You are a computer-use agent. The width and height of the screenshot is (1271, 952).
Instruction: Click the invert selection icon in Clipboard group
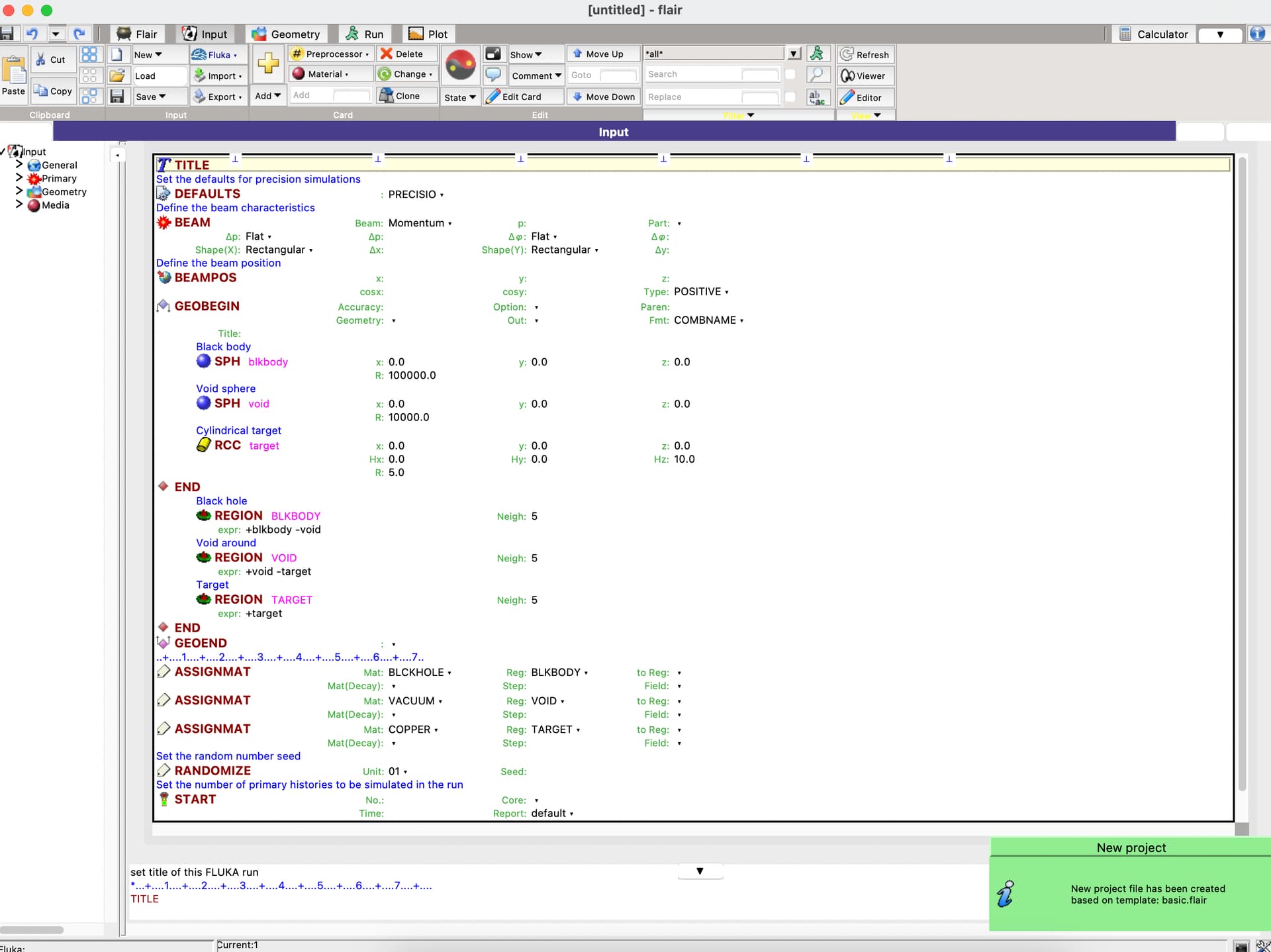pyautogui.click(x=89, y=96)
